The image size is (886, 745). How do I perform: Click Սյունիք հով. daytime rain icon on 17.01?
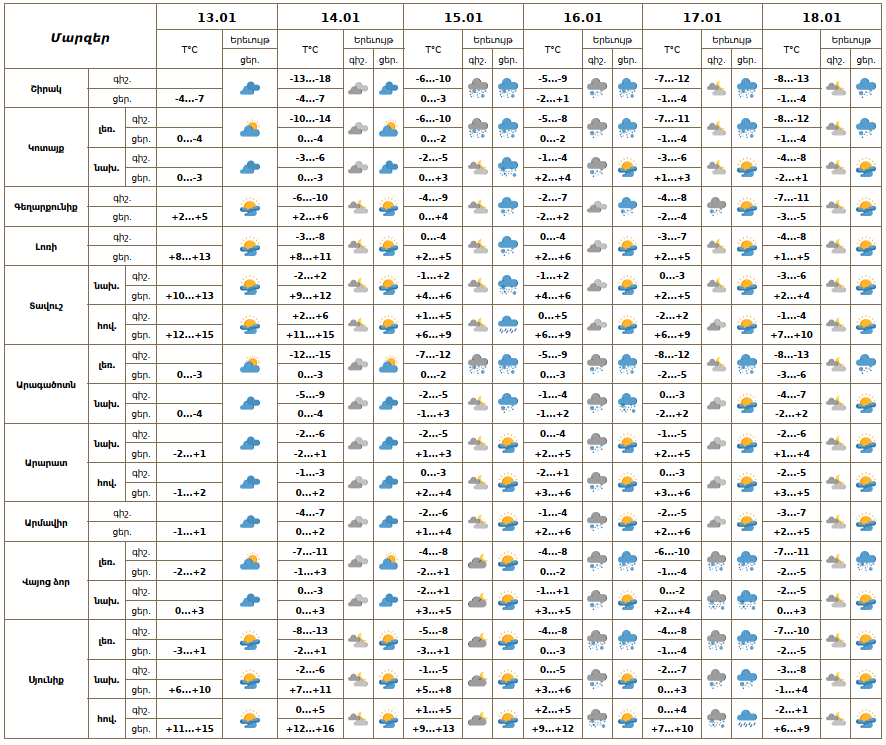coord(746,718)
